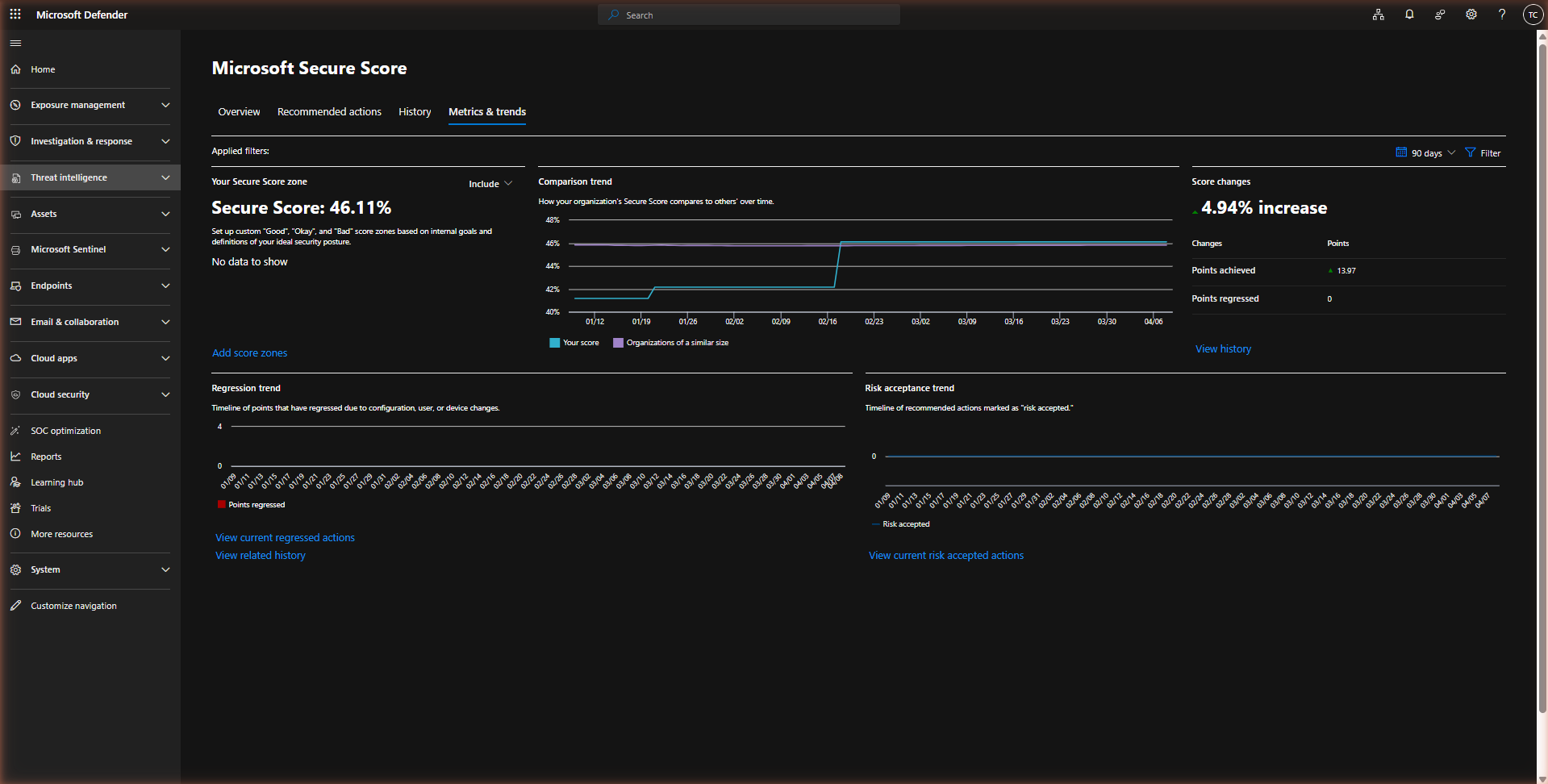Image resolution: width=1548 pixels, height=784 pixels.
Task: Switch to the Overview tab
Action: 239,112
